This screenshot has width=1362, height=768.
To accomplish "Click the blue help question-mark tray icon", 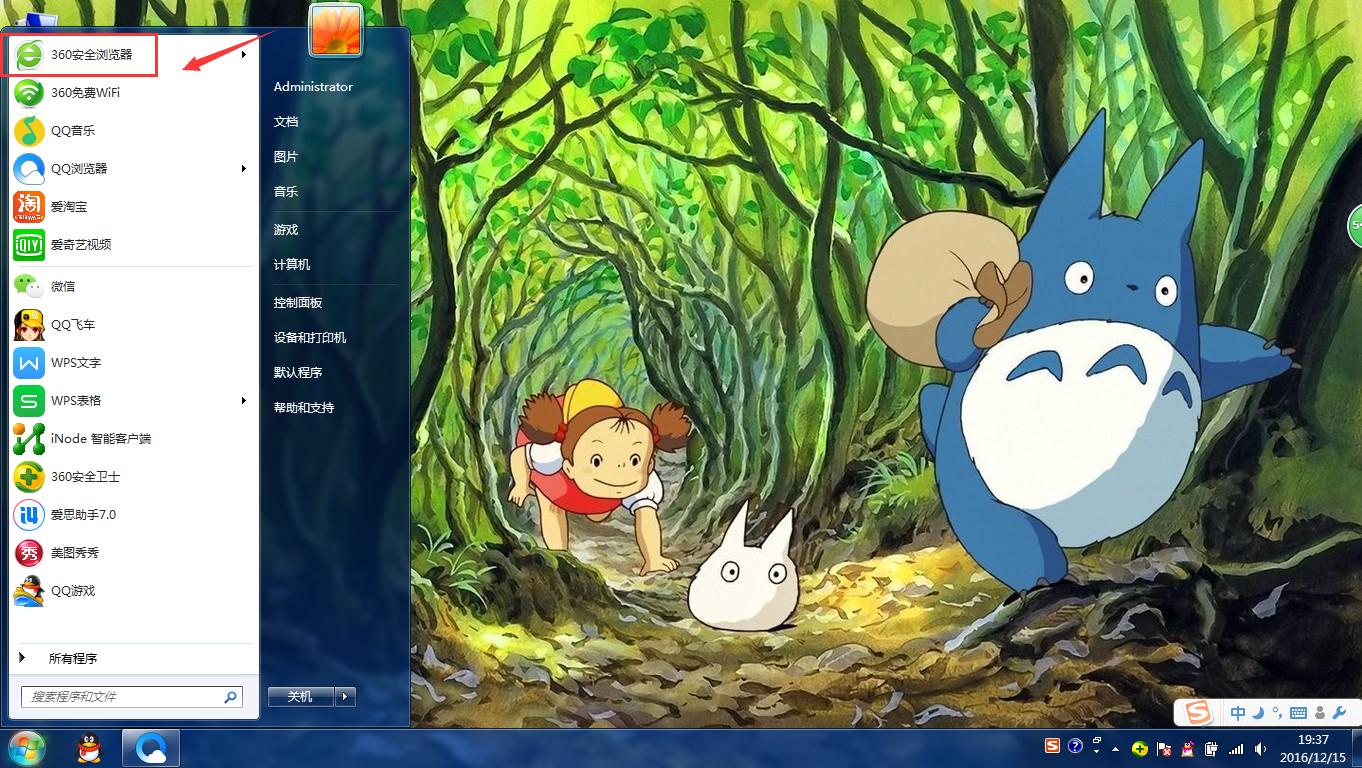I will tap(1075, 746).
